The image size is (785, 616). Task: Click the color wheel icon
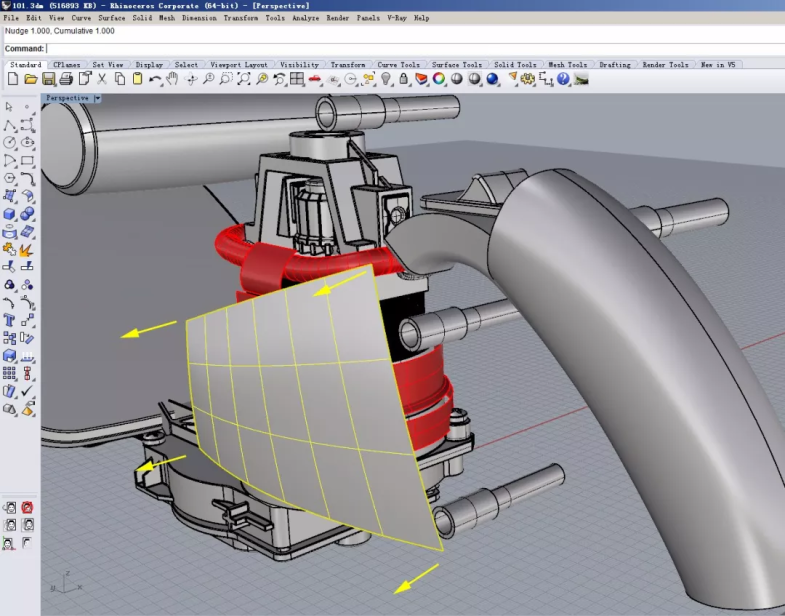click(438, 79)
